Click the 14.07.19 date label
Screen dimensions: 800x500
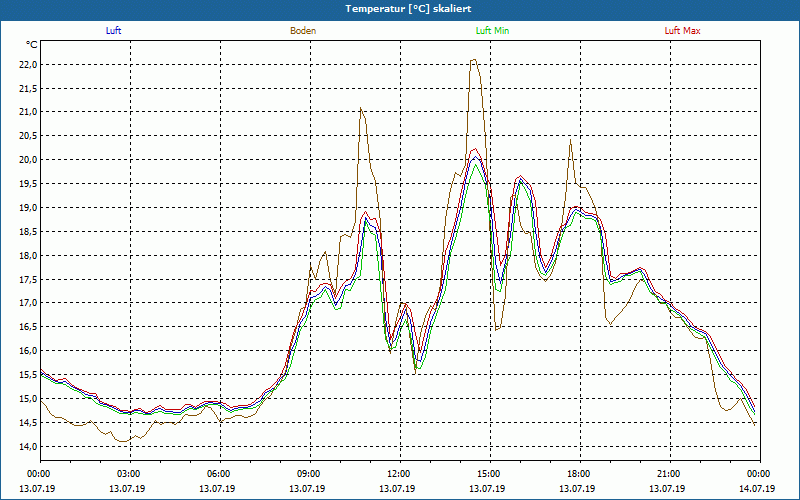(757, 489)
